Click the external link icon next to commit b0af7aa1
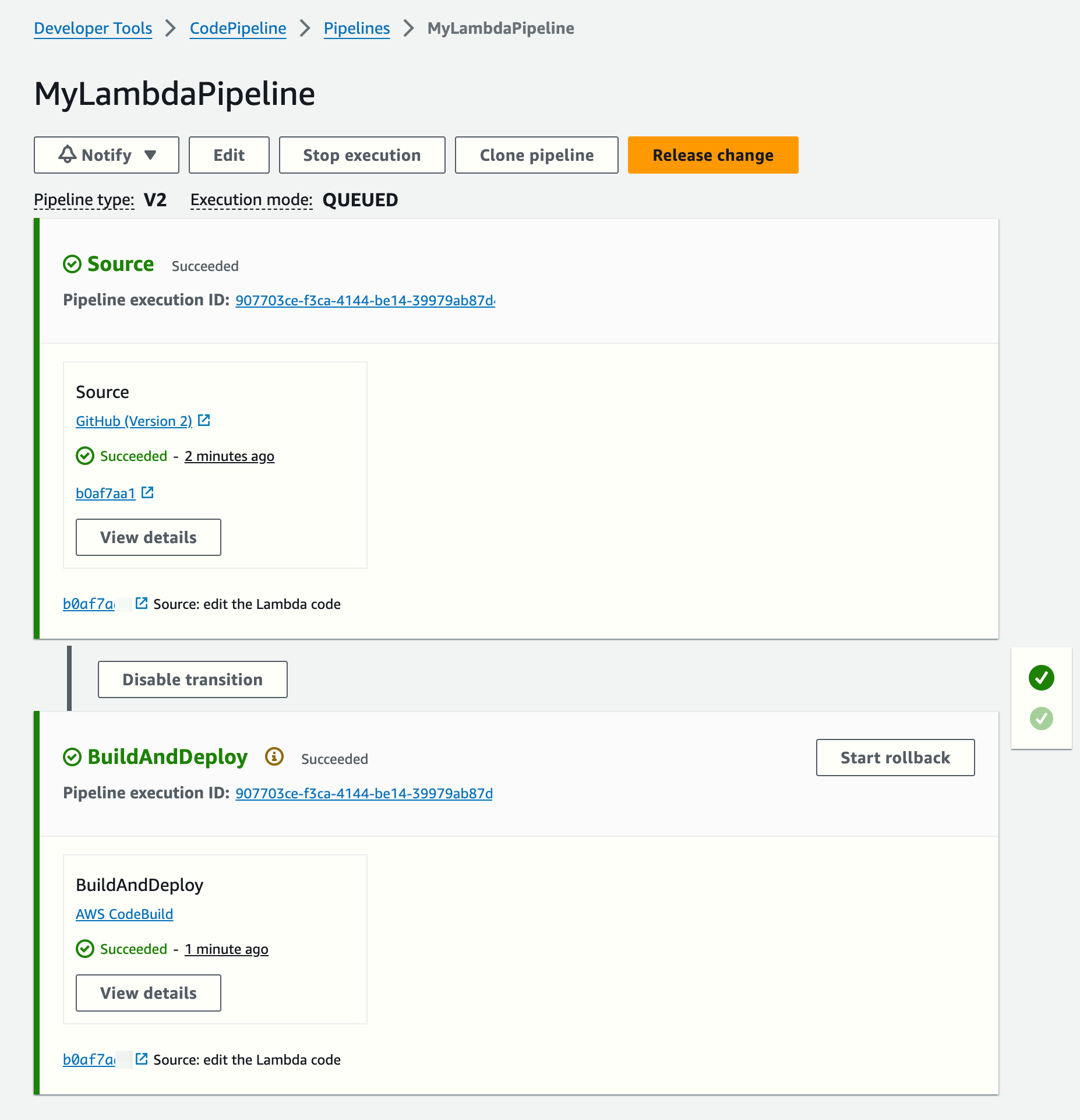Screen dimensions: 1080x1120 pos(147,492)
